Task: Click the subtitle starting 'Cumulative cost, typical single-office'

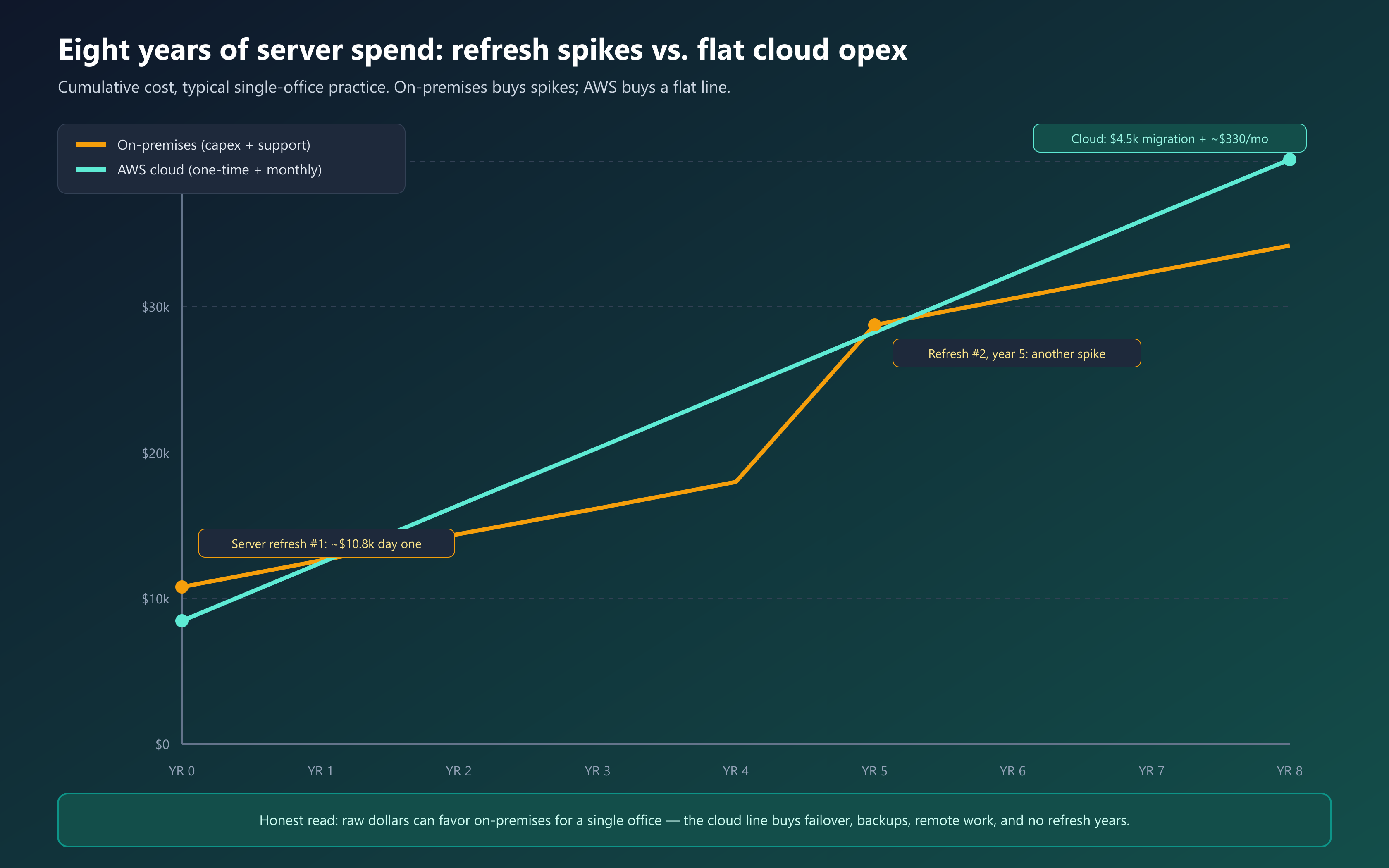Action: click(x=394, y=87)
